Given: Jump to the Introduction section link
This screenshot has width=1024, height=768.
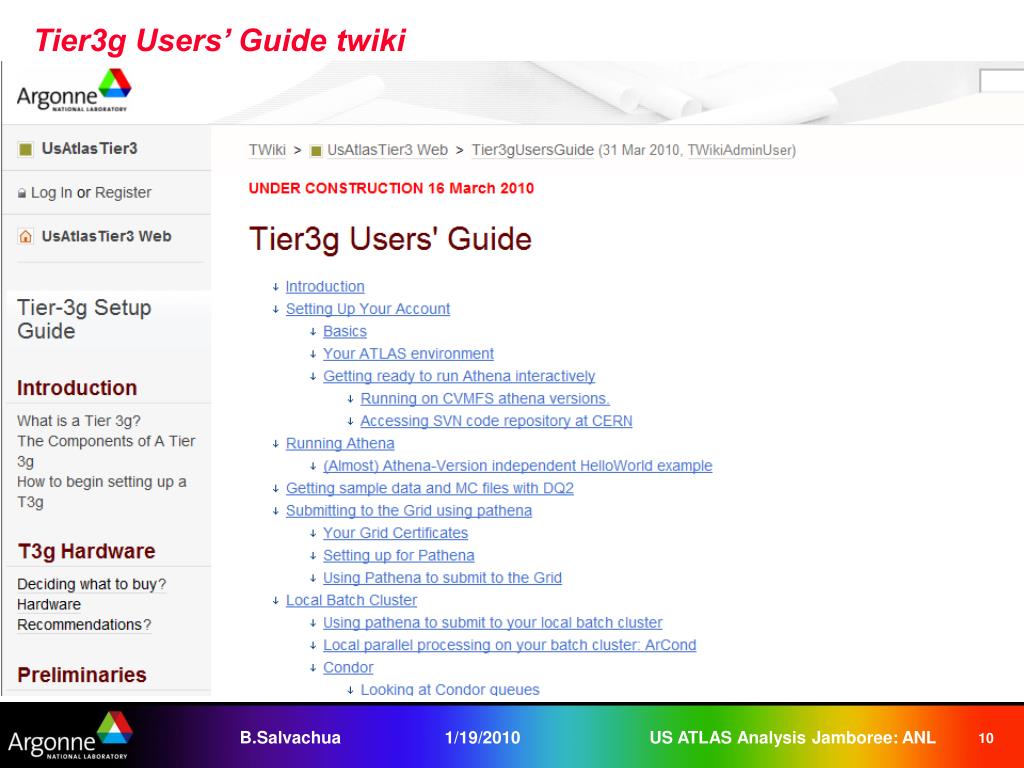Looking at the screenshot, I should tap(325, 287).
